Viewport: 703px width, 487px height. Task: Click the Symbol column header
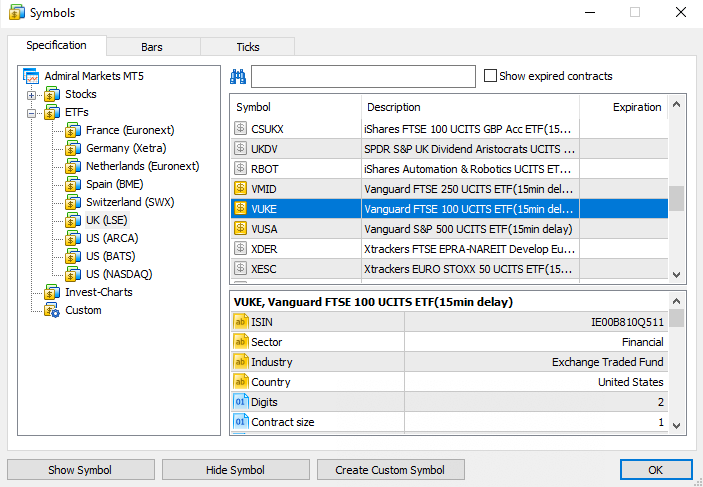(x=296, y=107)
